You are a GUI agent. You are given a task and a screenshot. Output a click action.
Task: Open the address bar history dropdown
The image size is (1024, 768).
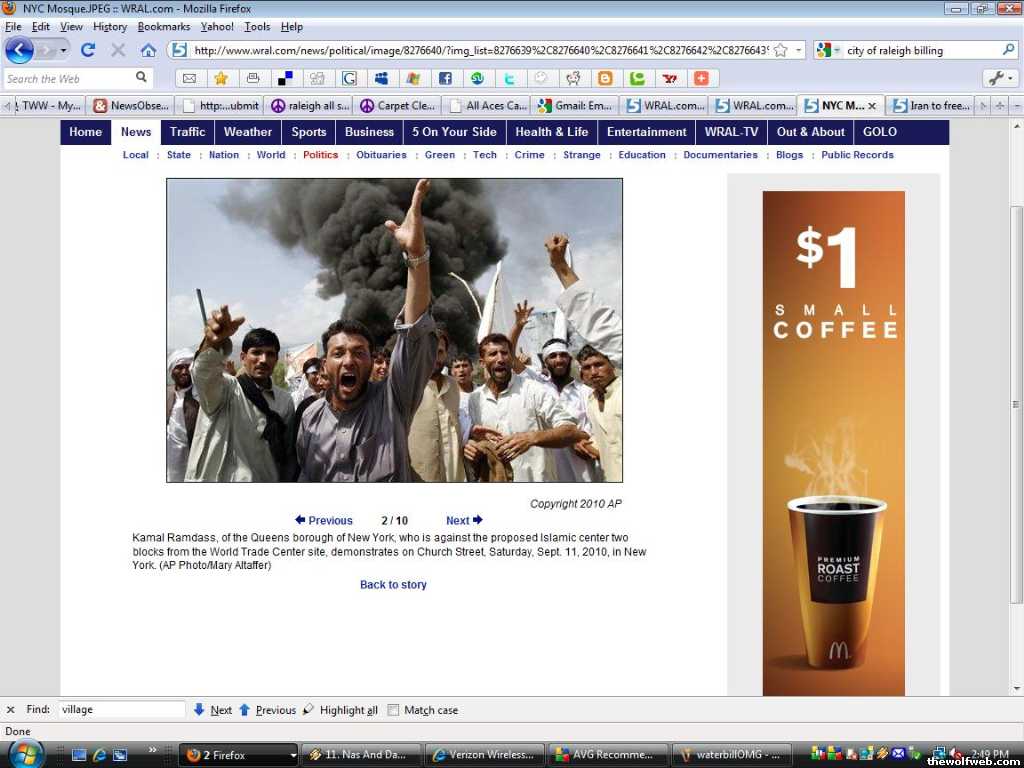pyautogui.click(x=799, y=50)
